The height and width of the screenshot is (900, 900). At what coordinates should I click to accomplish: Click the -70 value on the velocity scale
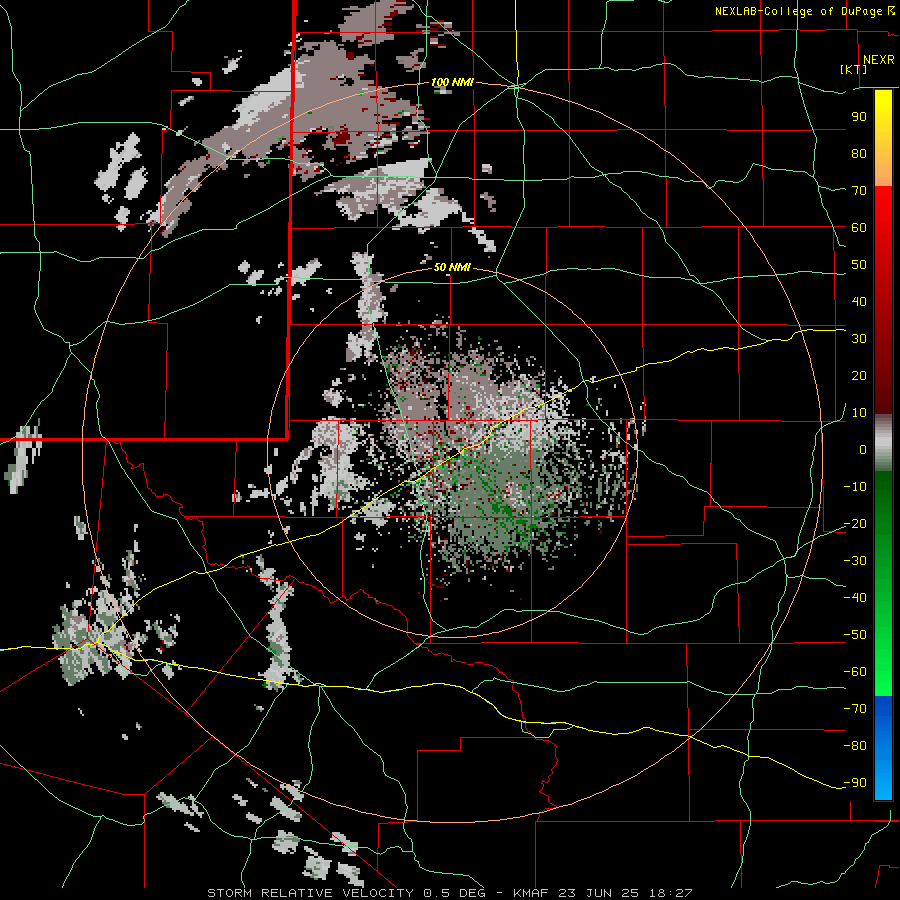tap(855, 709)
